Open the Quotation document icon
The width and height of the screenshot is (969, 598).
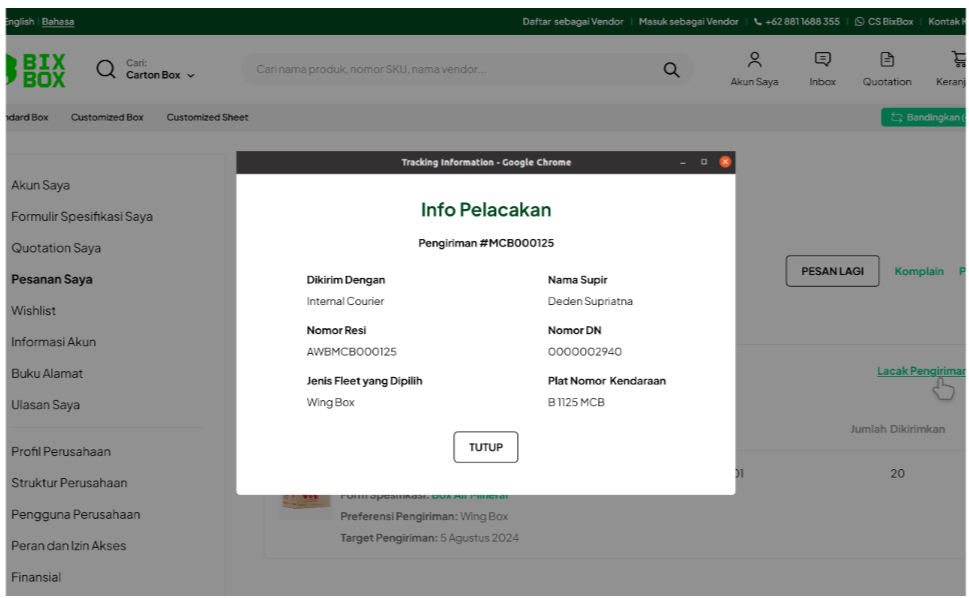(x=886, y=69)
